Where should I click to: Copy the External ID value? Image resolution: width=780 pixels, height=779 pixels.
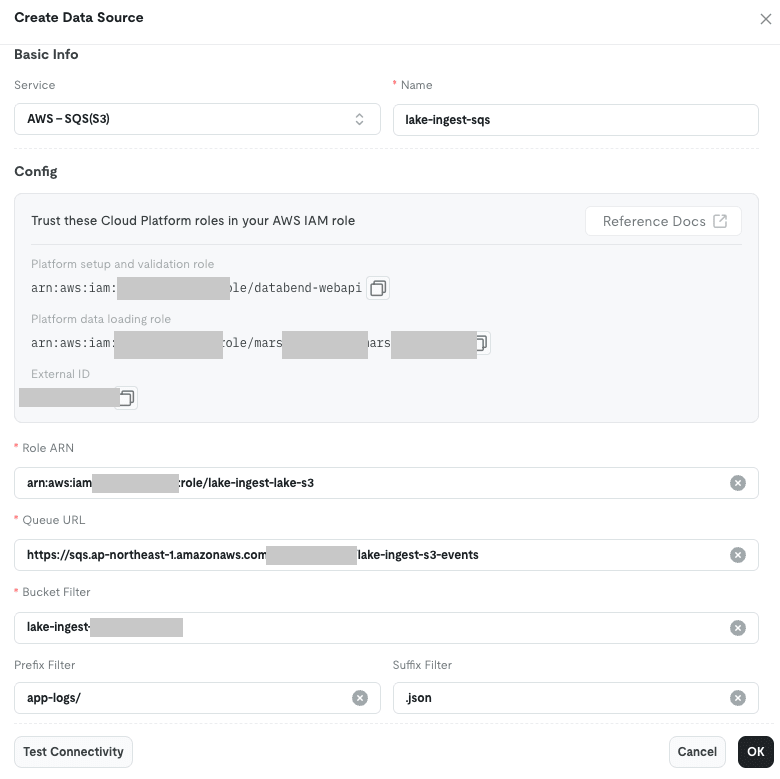pos(126,398)
